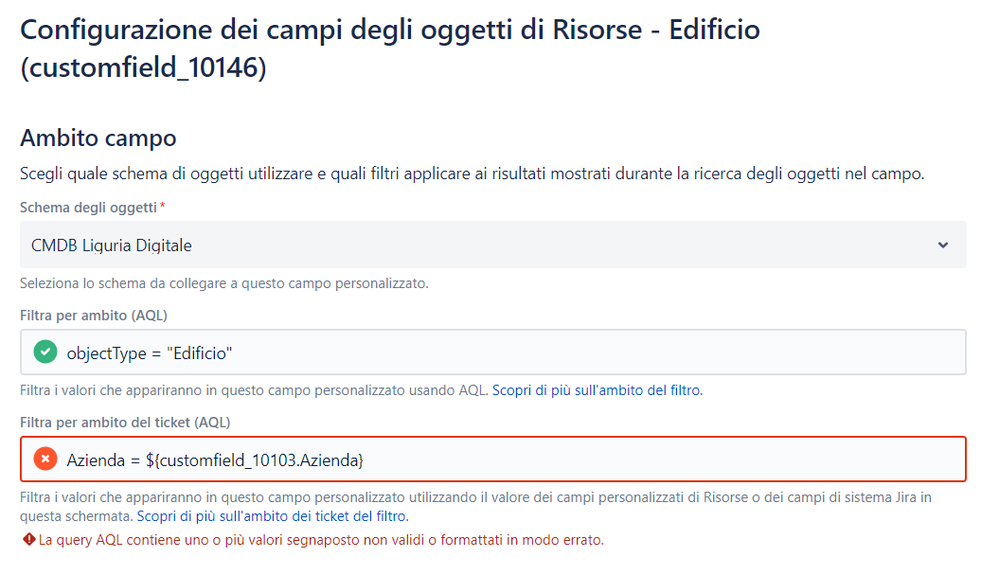This screenshot has width=999, height=562.
Task: Click helper text ending in usando AQL
Action: coord(254,390)
